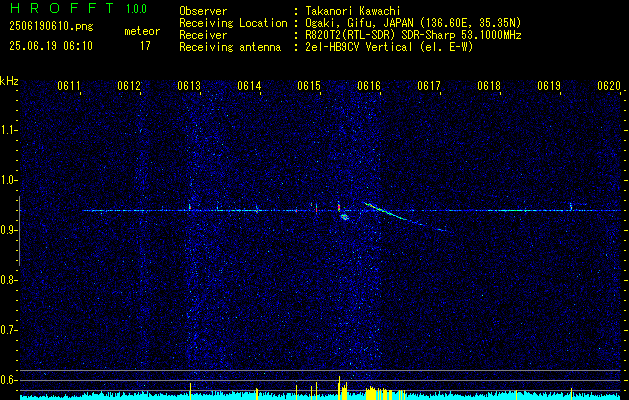Select the file name 2506190610.png
The height and width of the screenshot is (400, 629).
[51, 27]
